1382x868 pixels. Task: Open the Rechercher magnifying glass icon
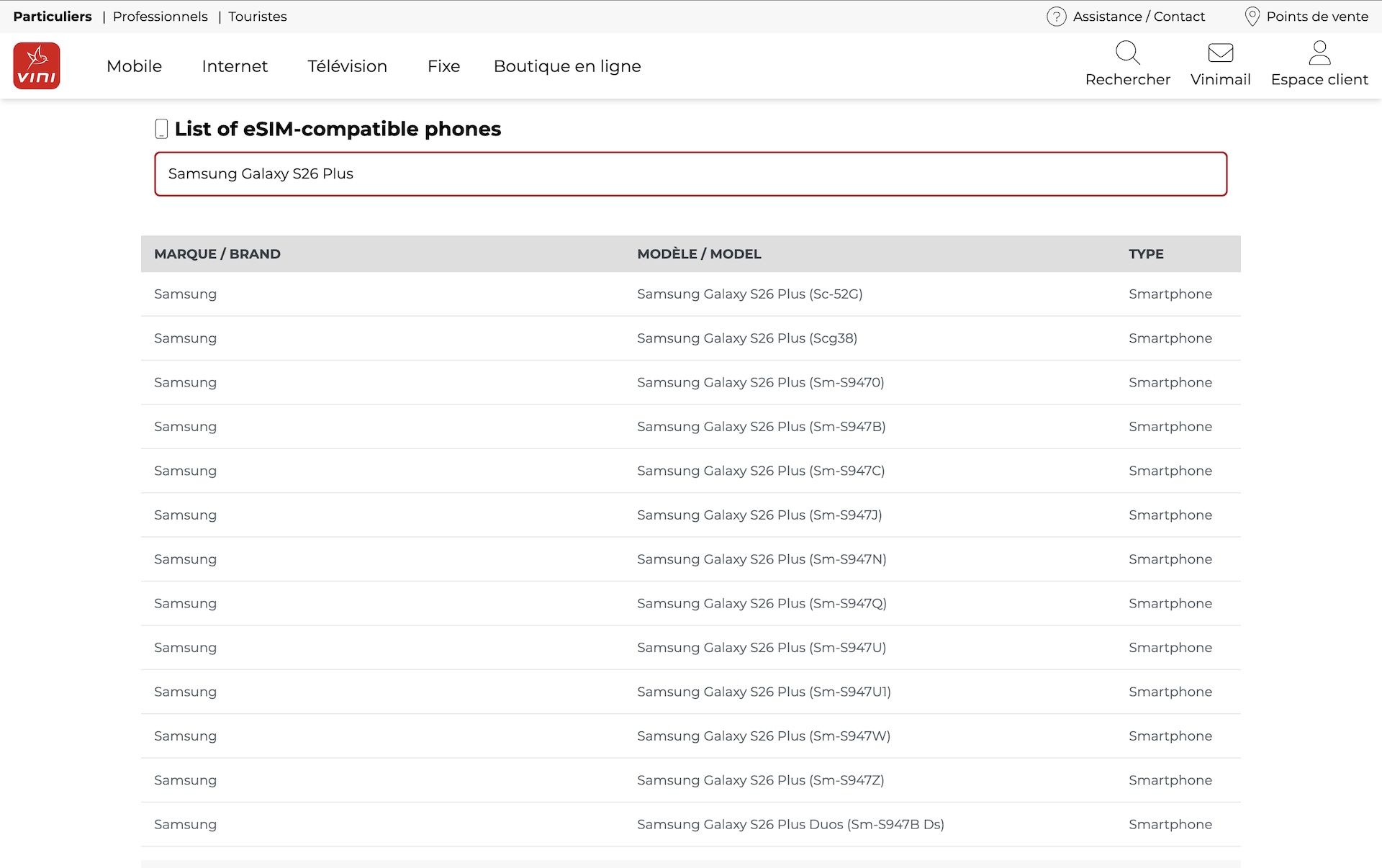[1127, 53]
